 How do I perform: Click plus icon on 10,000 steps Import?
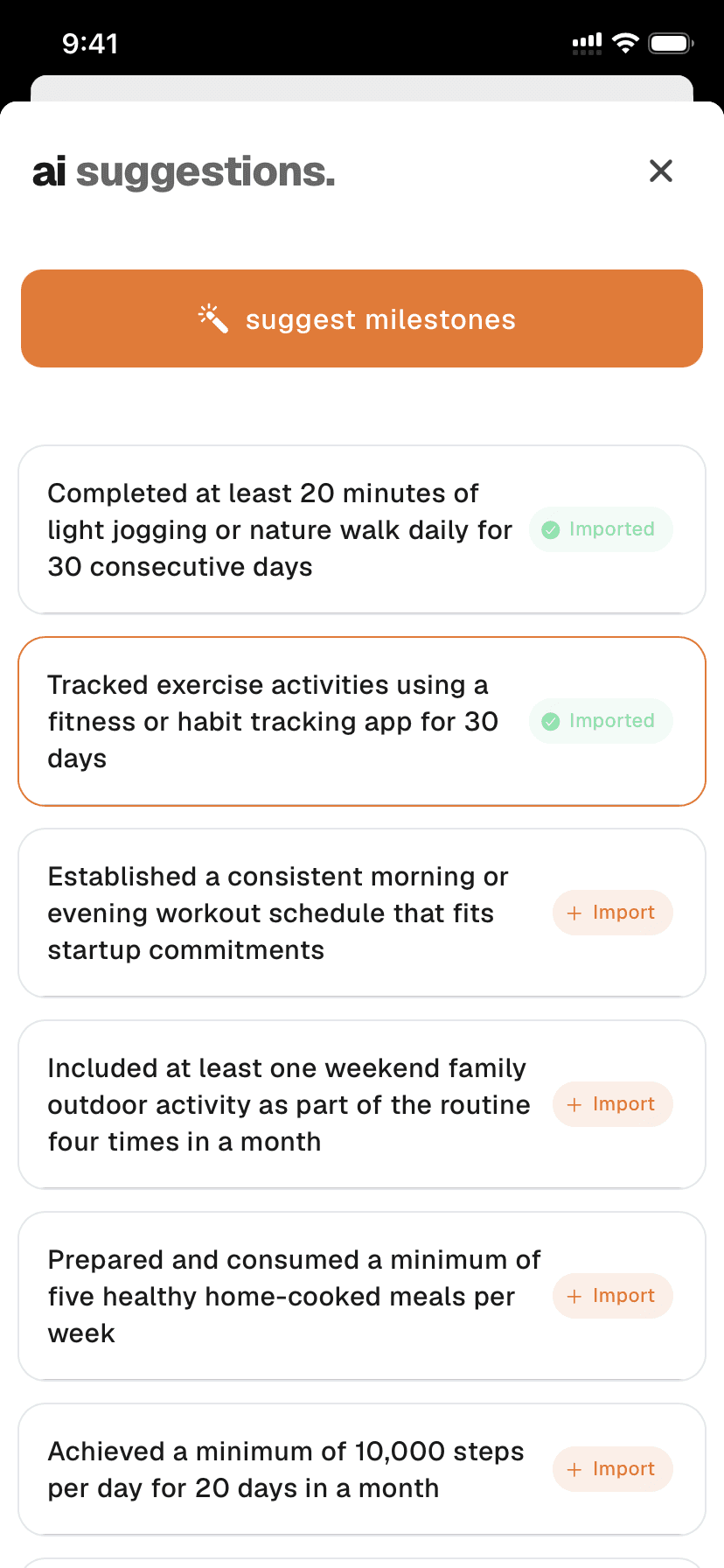(574, 1470)
